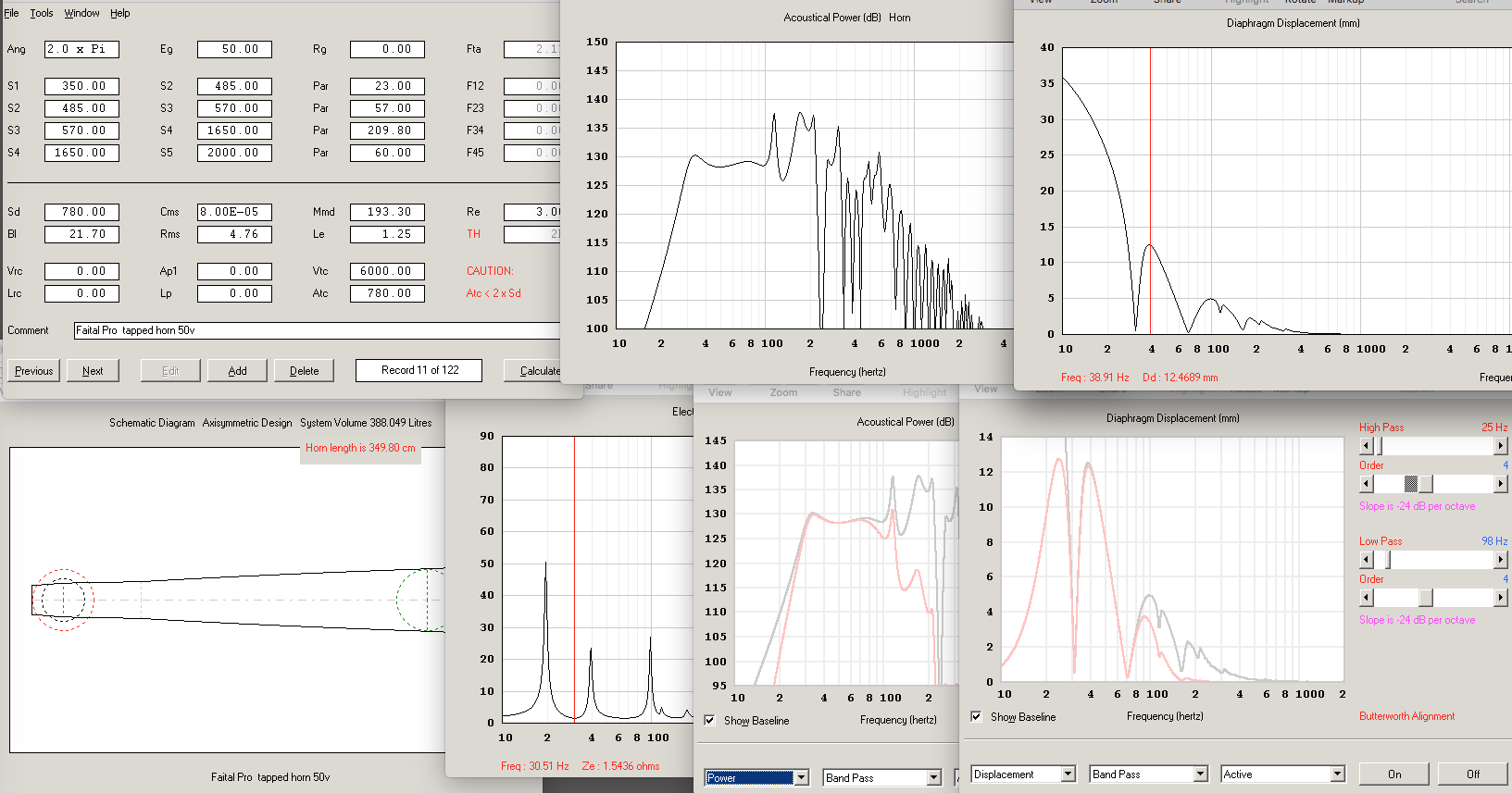Click the Butterworth Alignment text

point(1406,716)
